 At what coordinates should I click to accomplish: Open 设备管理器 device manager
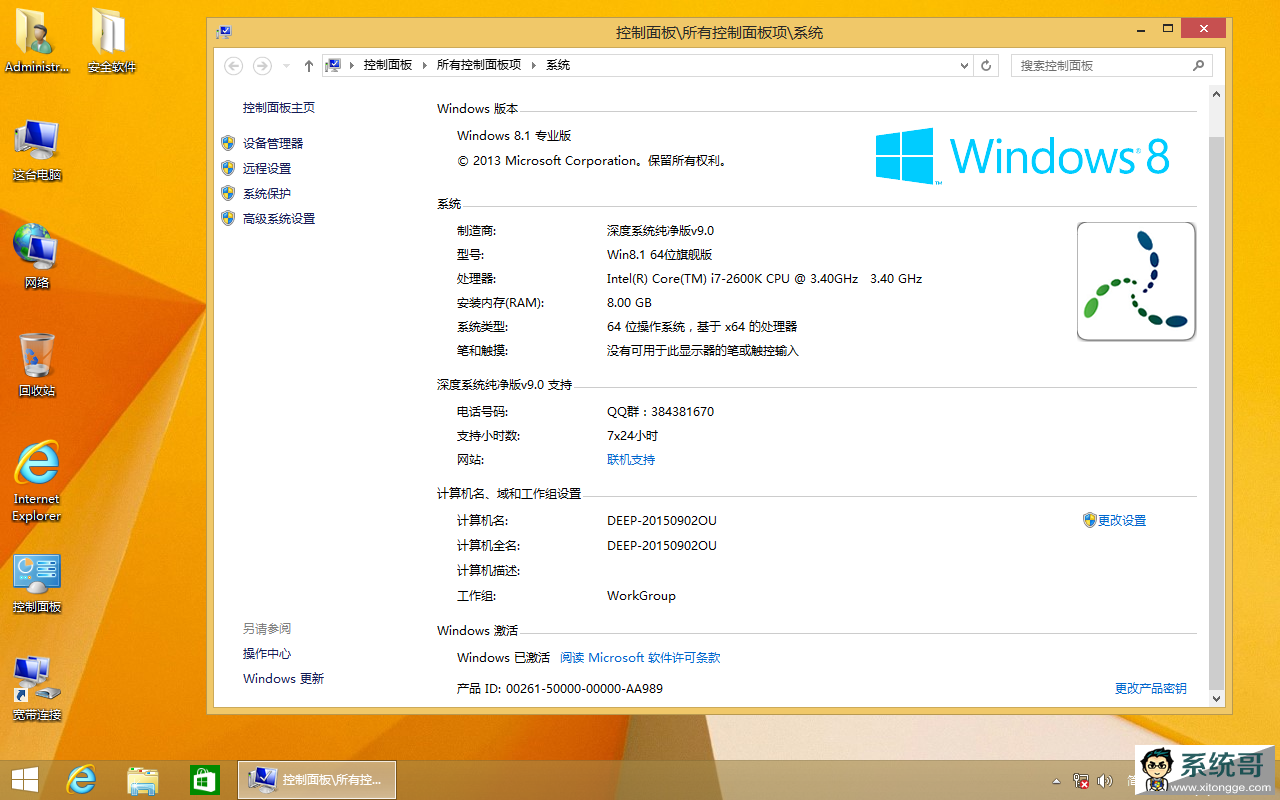273,144
